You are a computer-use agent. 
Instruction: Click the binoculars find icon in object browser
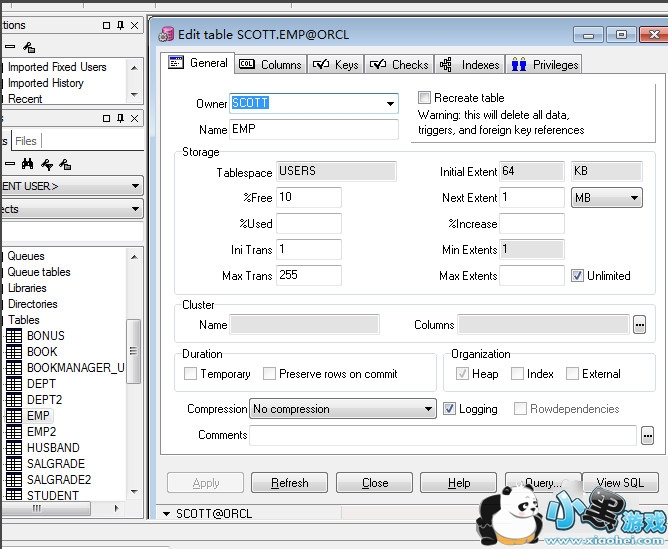click(28, 163)
